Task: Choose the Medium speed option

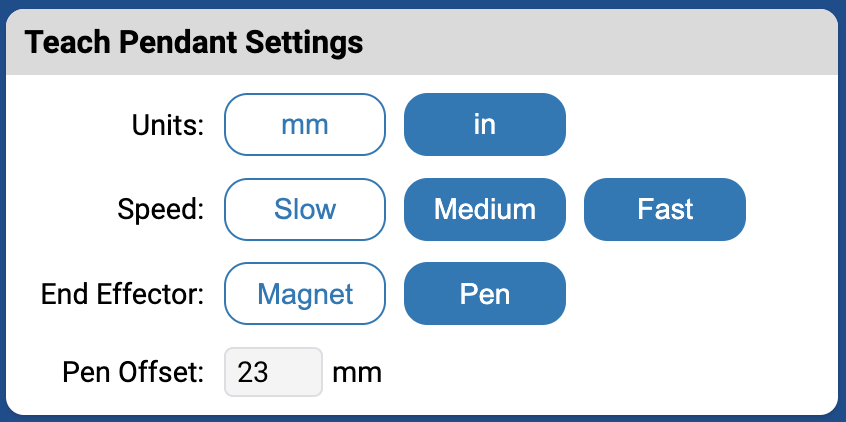Action: coord(485,209)
